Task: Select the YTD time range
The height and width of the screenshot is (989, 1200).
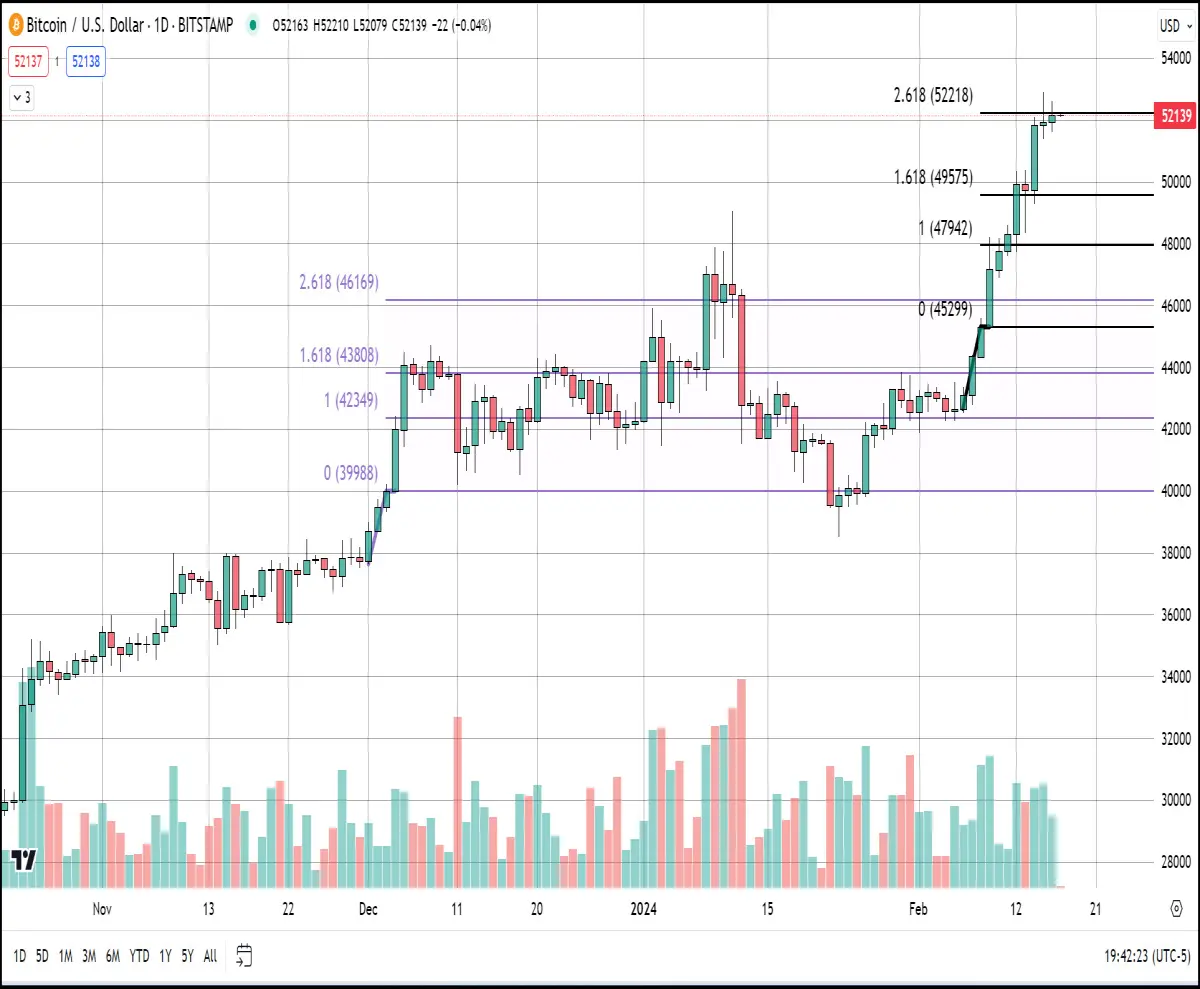Action: pyautogui.click(x=140, y=956)
